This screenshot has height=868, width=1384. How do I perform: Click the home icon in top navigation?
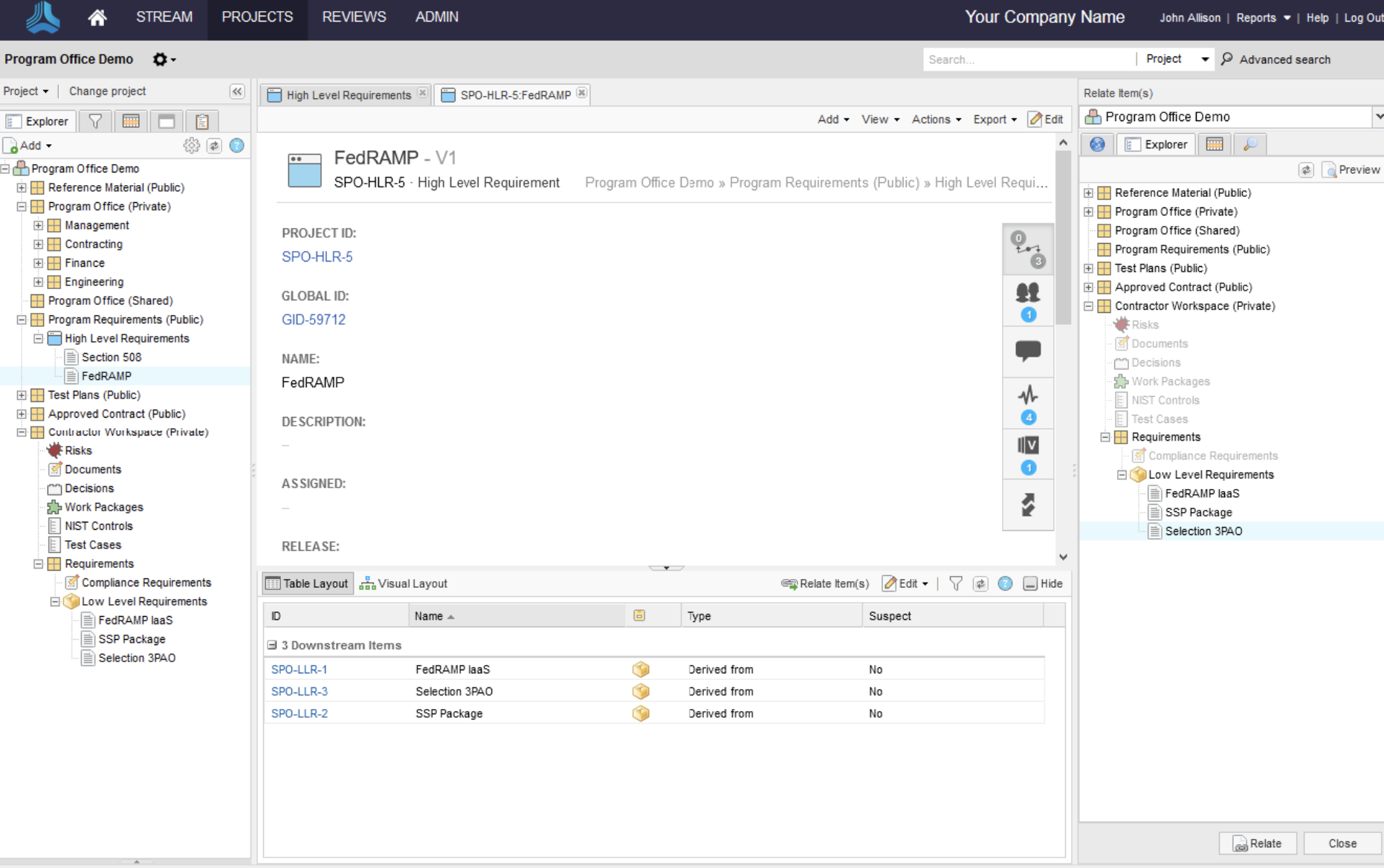pos(97,18)
